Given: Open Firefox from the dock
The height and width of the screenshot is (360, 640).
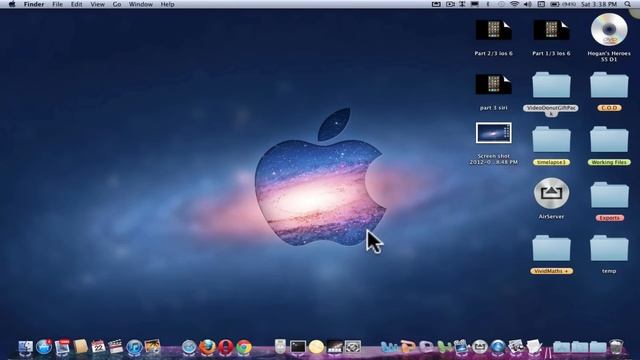Looking at the screenshot, I should tap(207, 347).
